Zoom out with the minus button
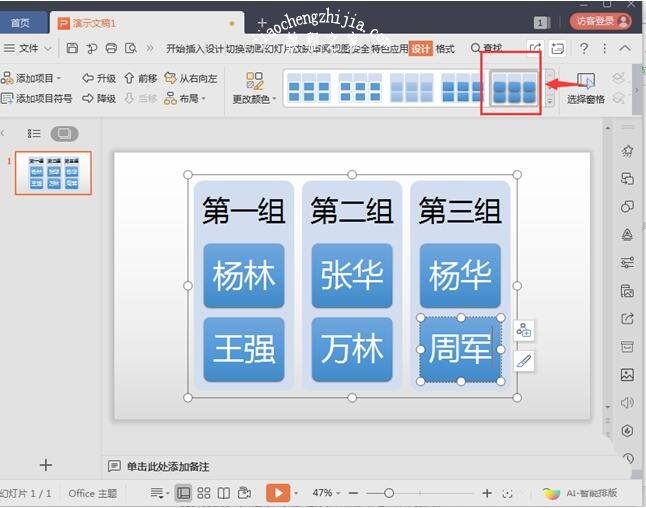Image resolution: width=646 pixels, height=508 pixels. pyautogui.click(x=353, y=493)
